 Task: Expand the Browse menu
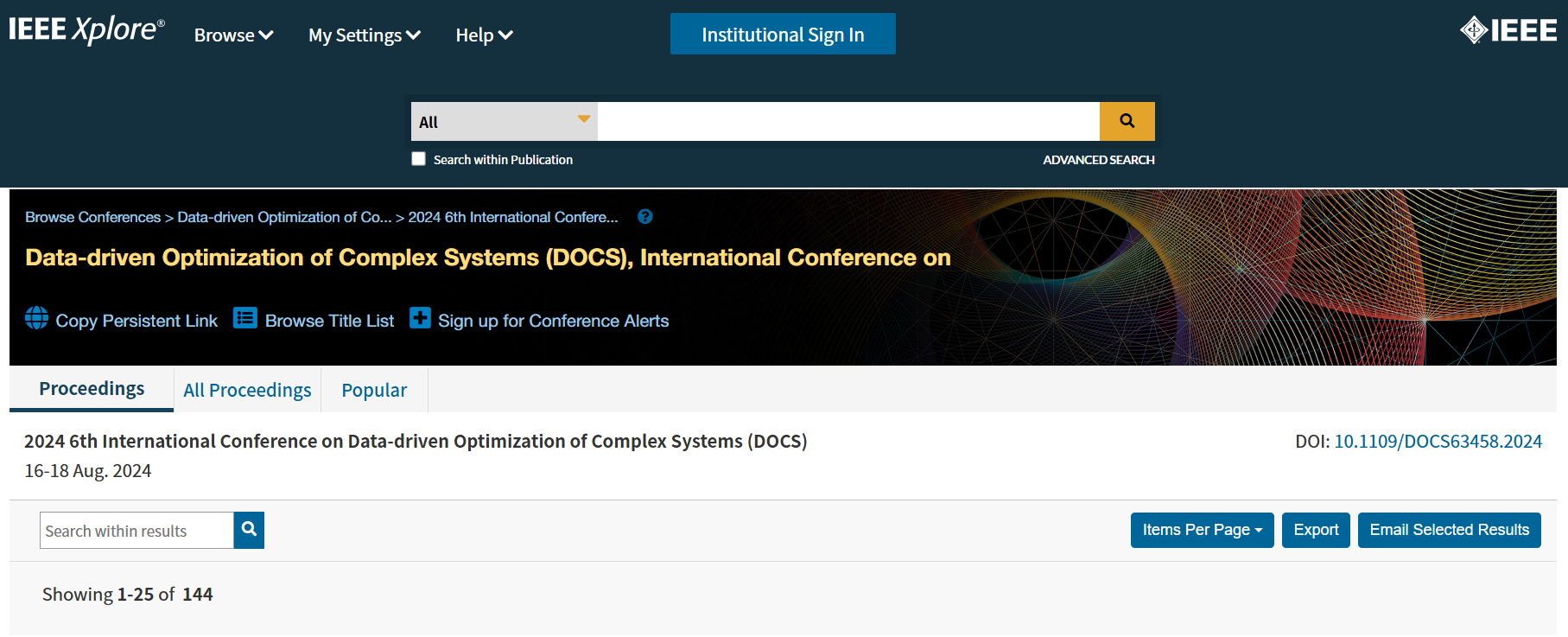(233, 35)
